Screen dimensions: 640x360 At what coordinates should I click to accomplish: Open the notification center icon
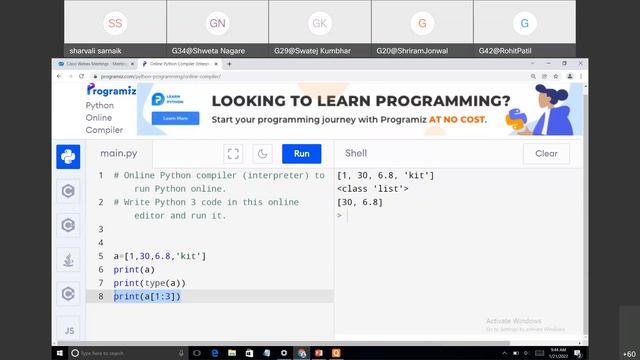coord(578,353)
